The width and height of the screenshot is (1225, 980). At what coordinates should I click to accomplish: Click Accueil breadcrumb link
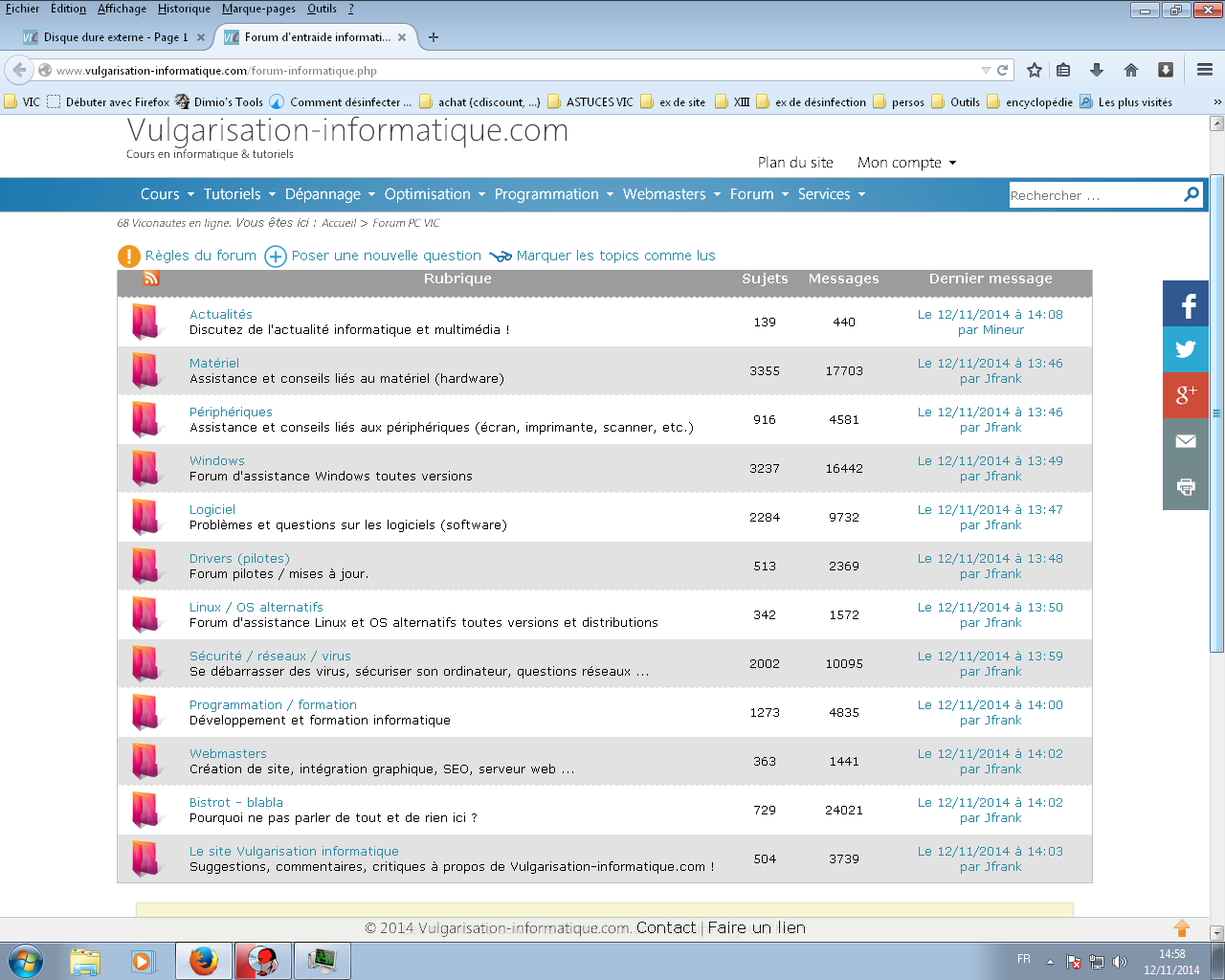339,223
